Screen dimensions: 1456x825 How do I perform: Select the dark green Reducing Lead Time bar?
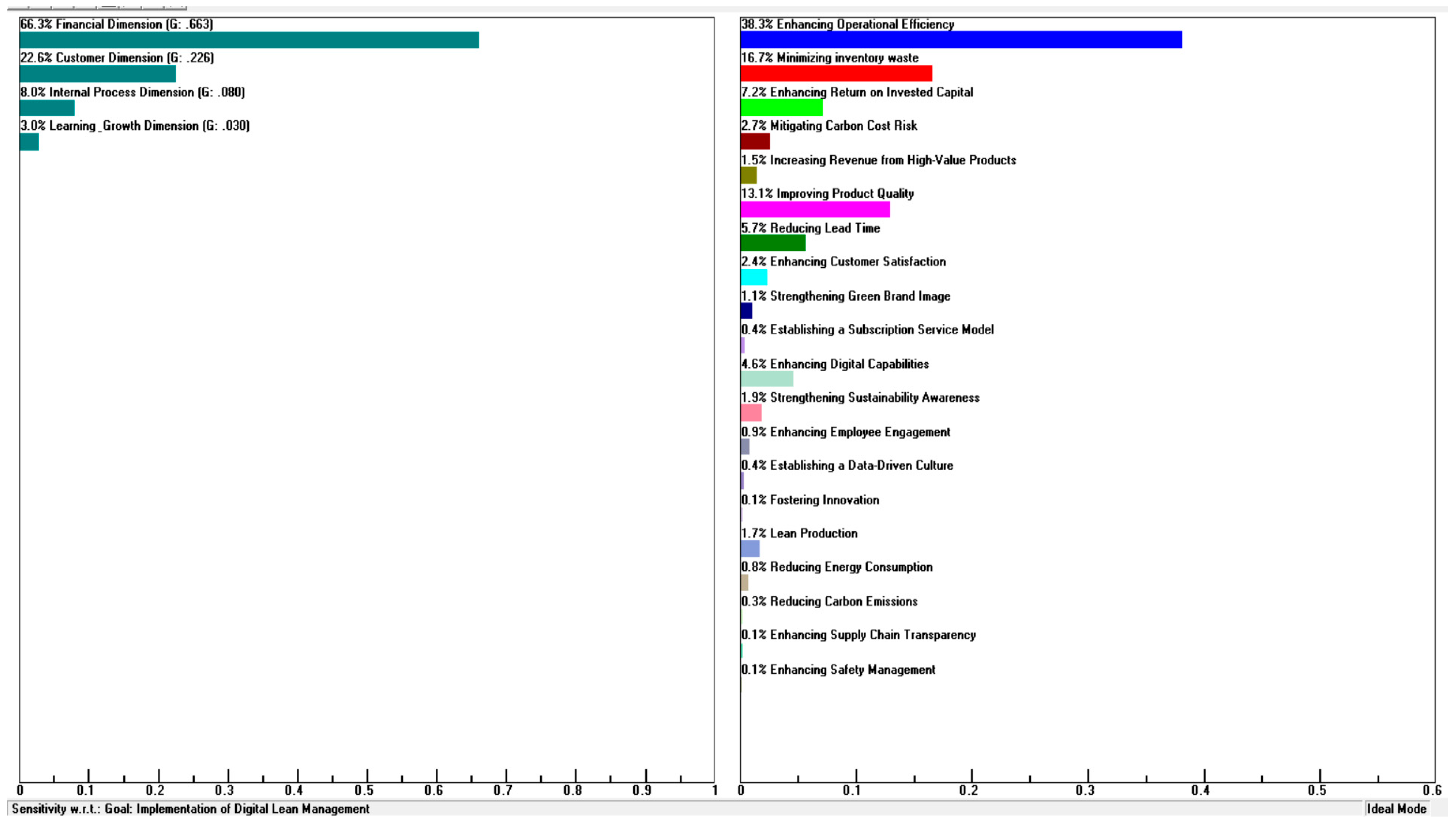[773, 243]
